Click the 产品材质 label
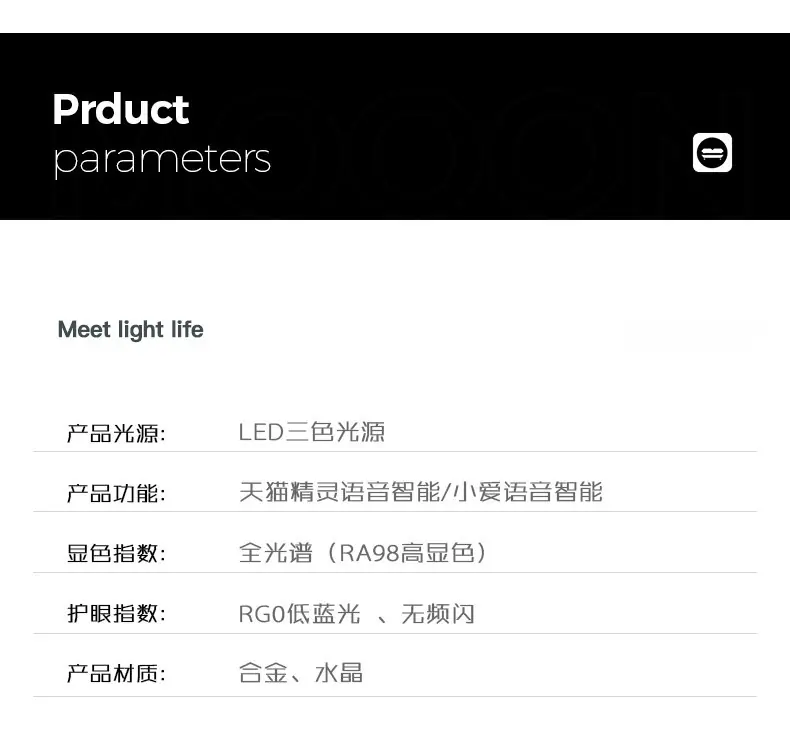Viewport: 790px width, 732px height. [x=116, y=674]
